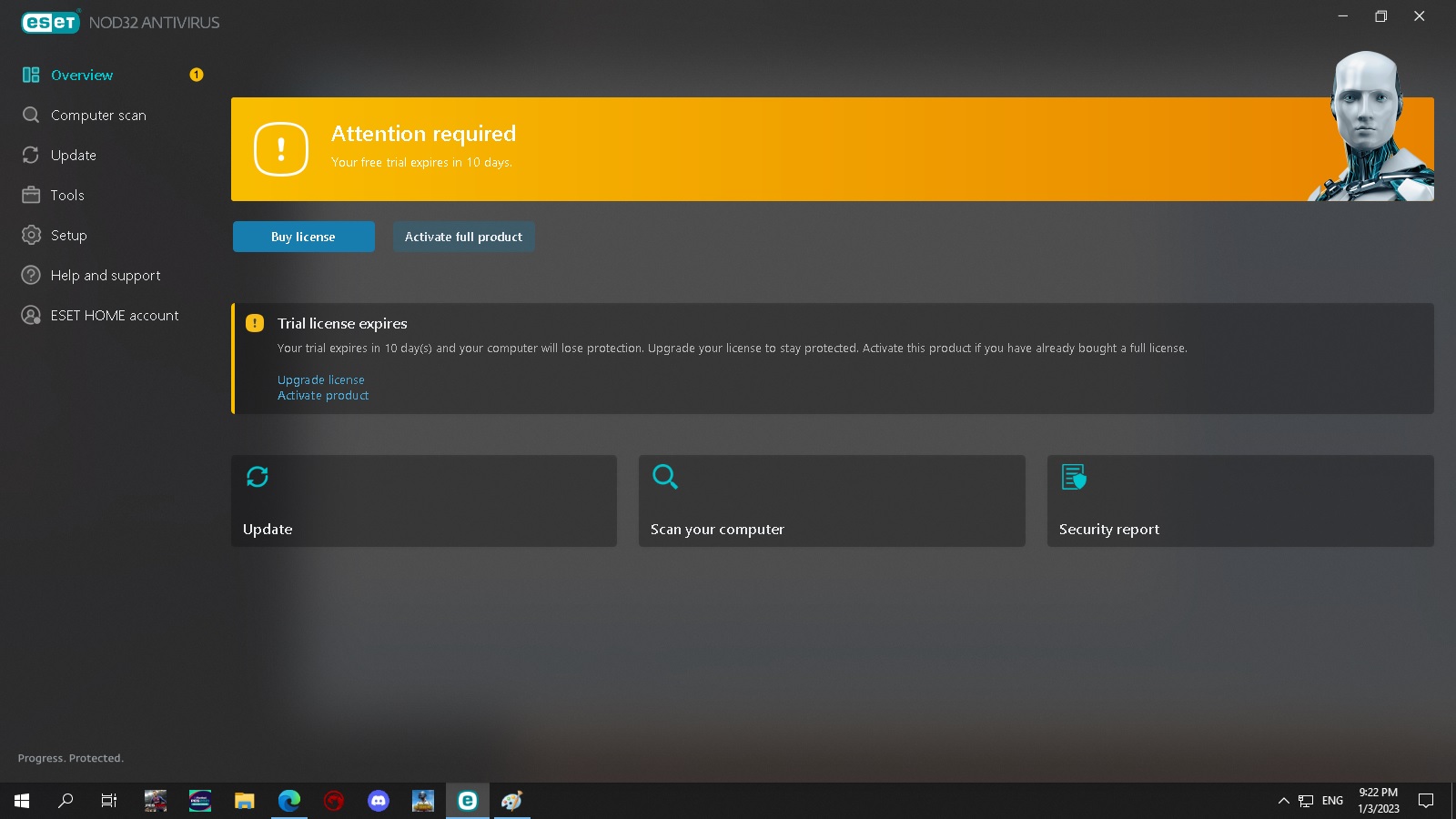
Task: Click the yellow warning icon beside Trial license expires
Action: coord(255,323)
